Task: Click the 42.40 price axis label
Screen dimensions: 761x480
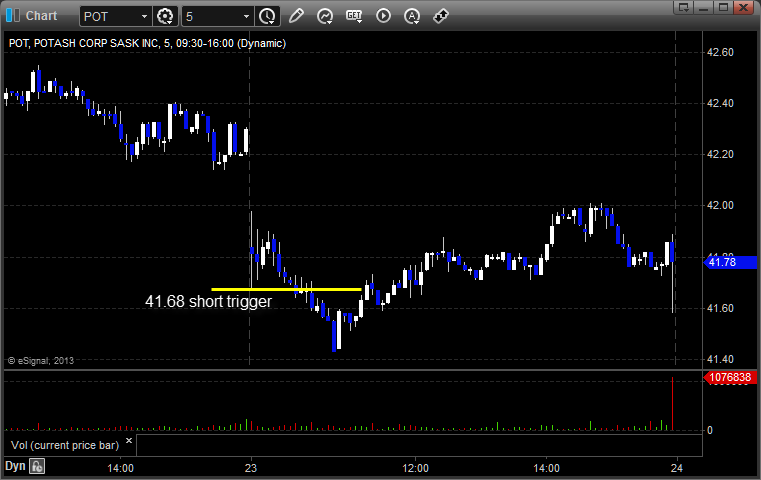Action: click(x=720, y=103)
